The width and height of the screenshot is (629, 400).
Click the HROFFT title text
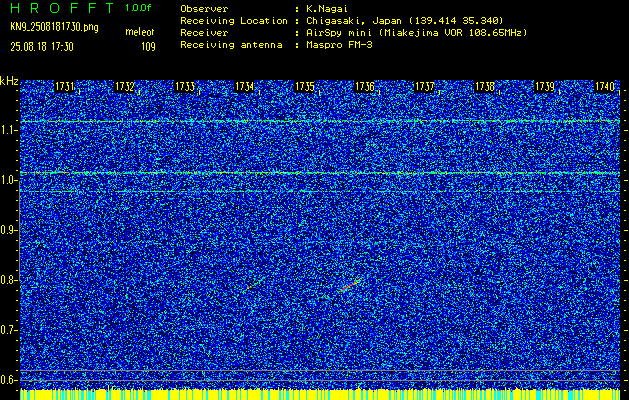62,8
